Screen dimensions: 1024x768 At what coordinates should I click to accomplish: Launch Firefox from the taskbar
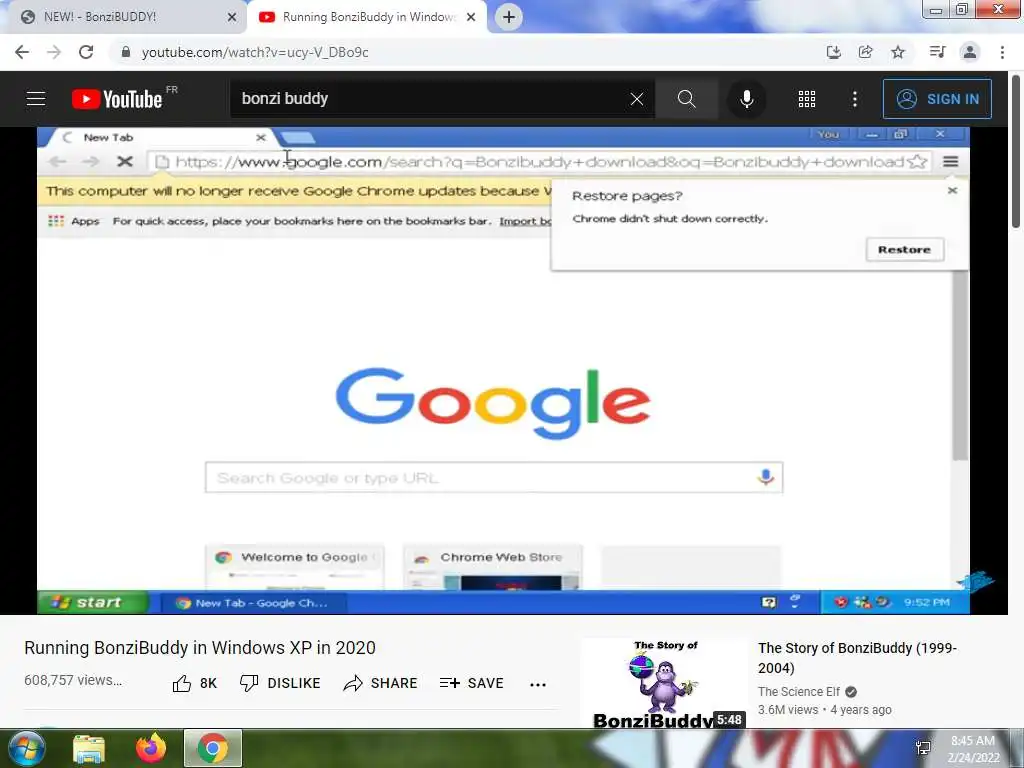click(x=151, y=748)
